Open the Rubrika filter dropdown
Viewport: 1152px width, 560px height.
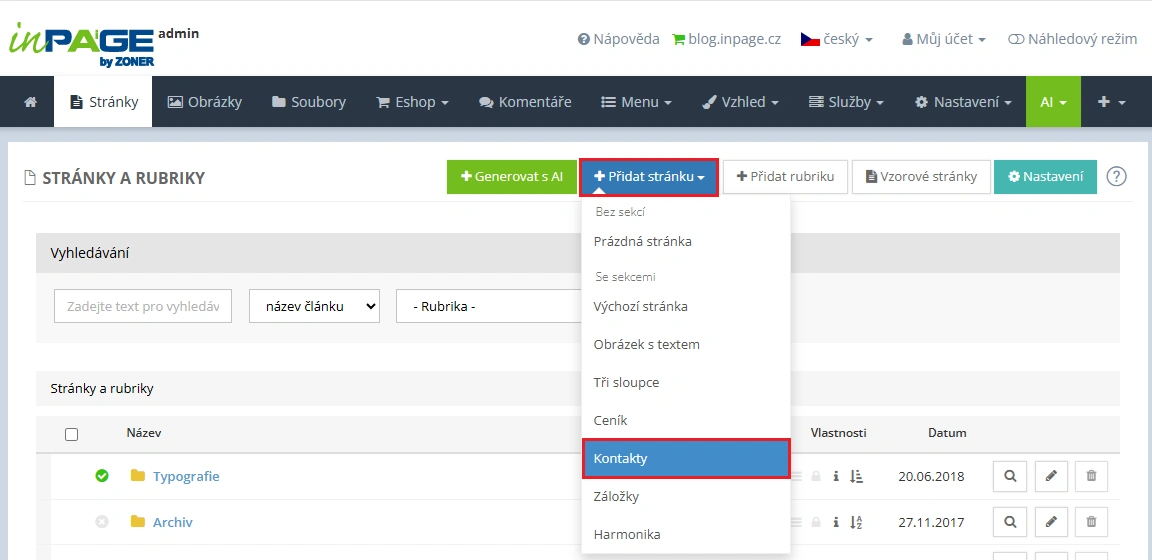click(x=488, y=306)
